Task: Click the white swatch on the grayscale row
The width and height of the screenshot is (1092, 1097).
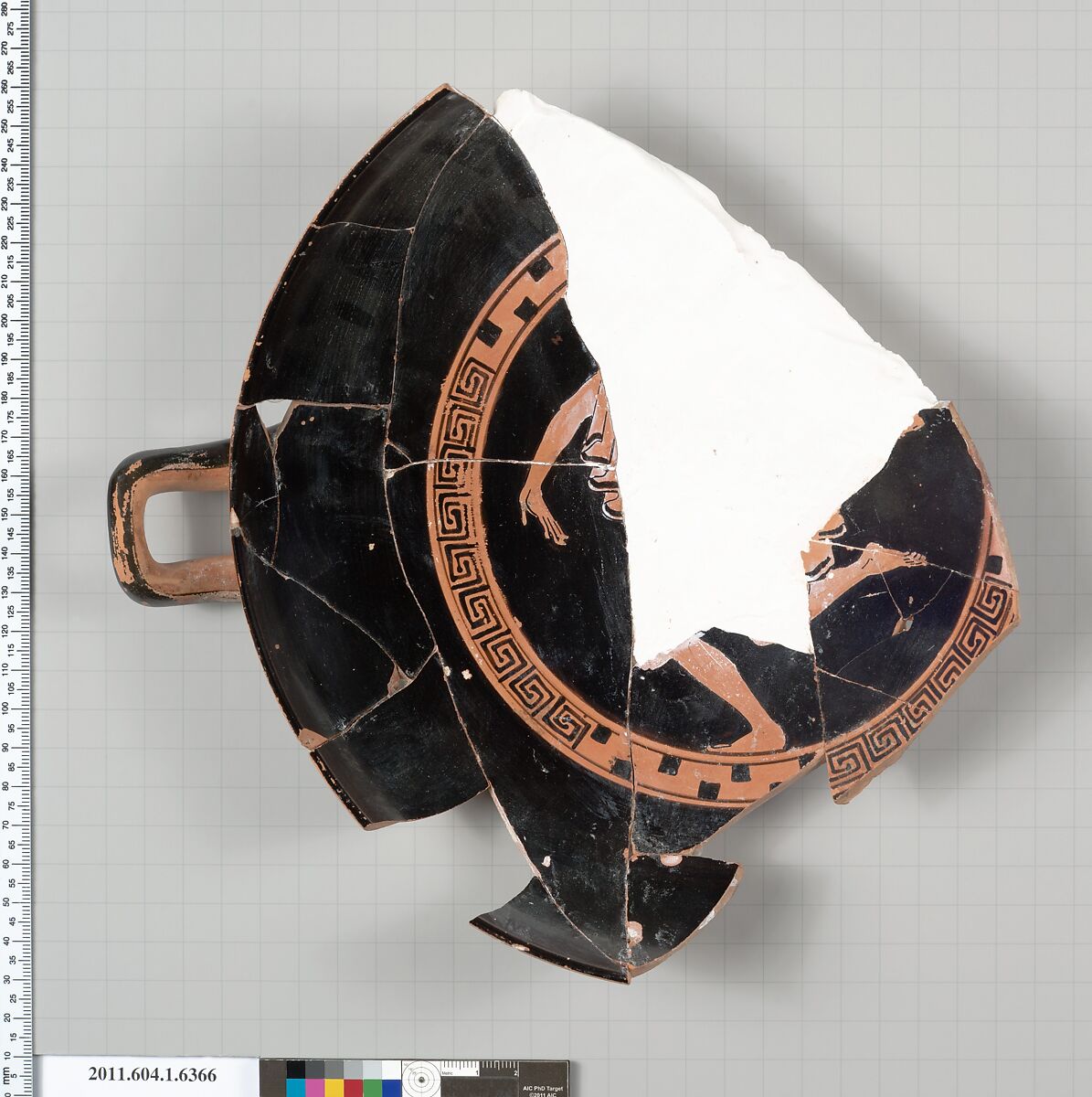Action: [x=391, y=1070]
